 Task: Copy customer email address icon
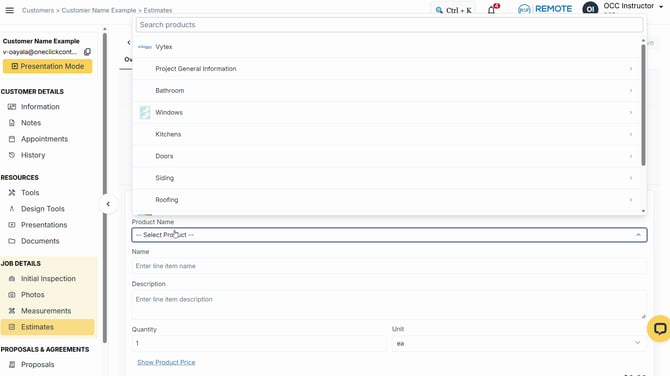coord(87,52)
